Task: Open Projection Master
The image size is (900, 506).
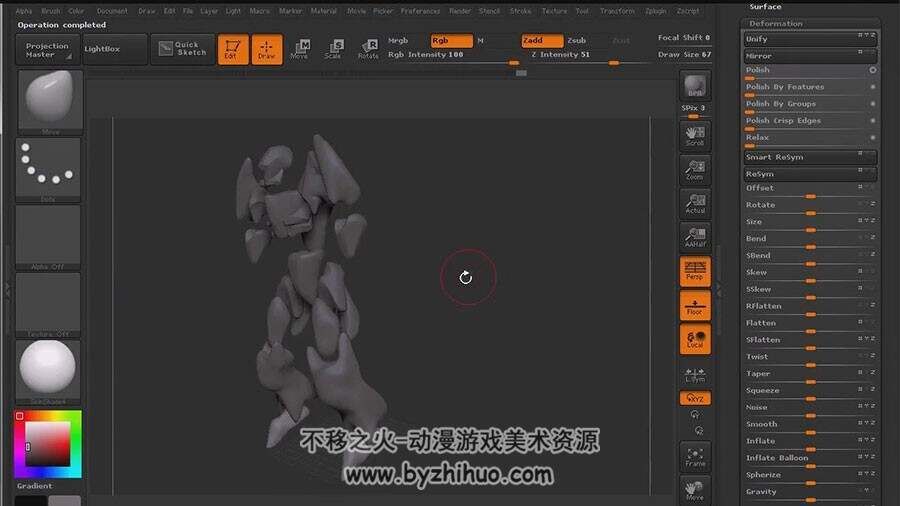Action: coord(48,49)
